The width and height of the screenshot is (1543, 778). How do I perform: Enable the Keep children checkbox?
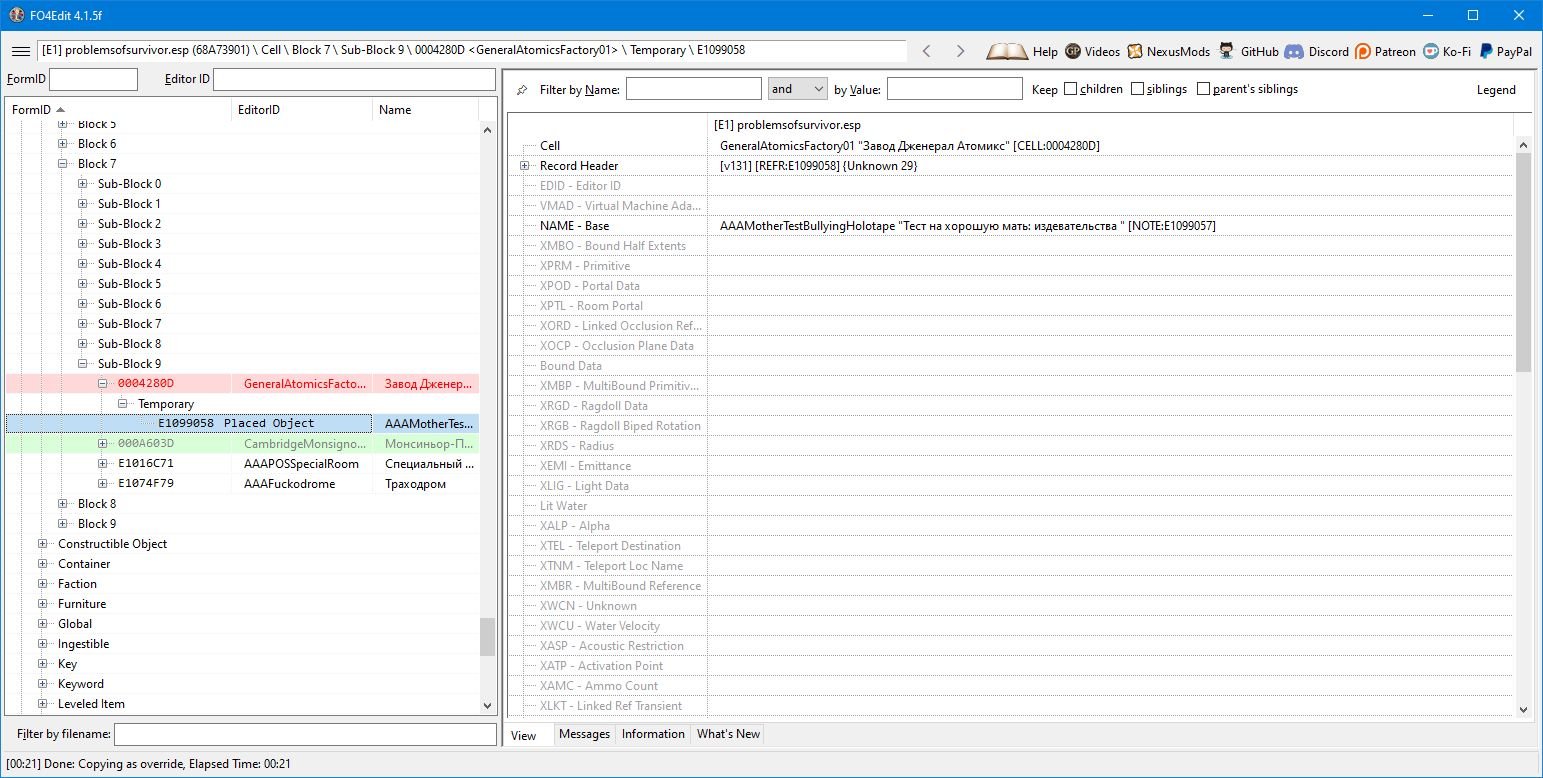click(1071, 89)
